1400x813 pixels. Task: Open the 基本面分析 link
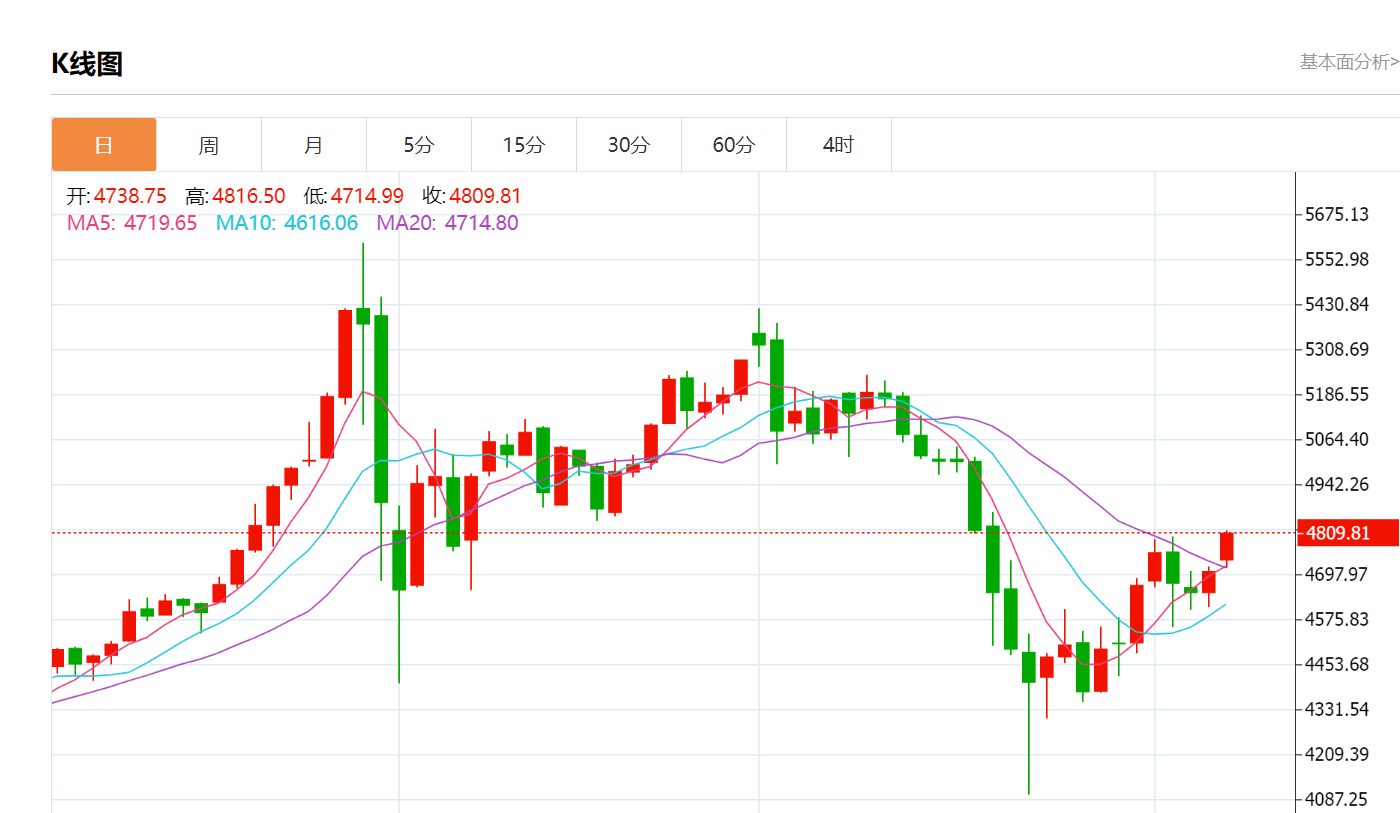tap(1348, 62)
